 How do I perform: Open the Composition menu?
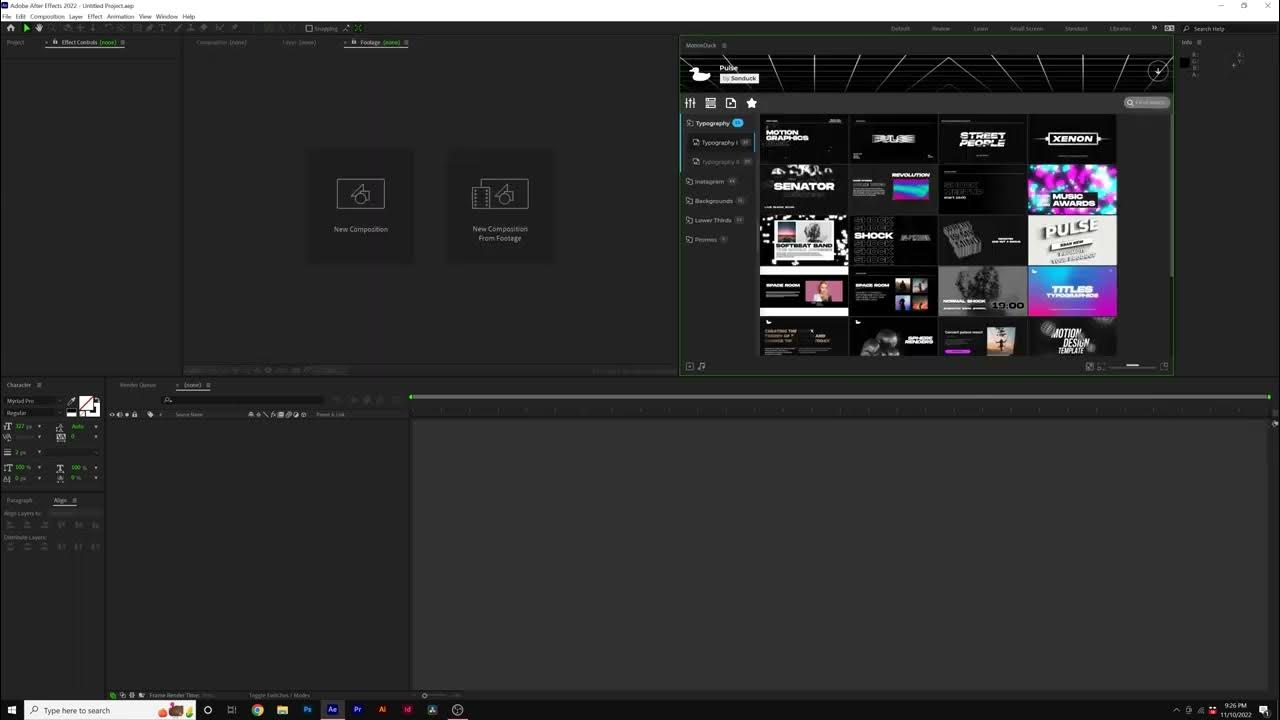[x=47, y=17]
